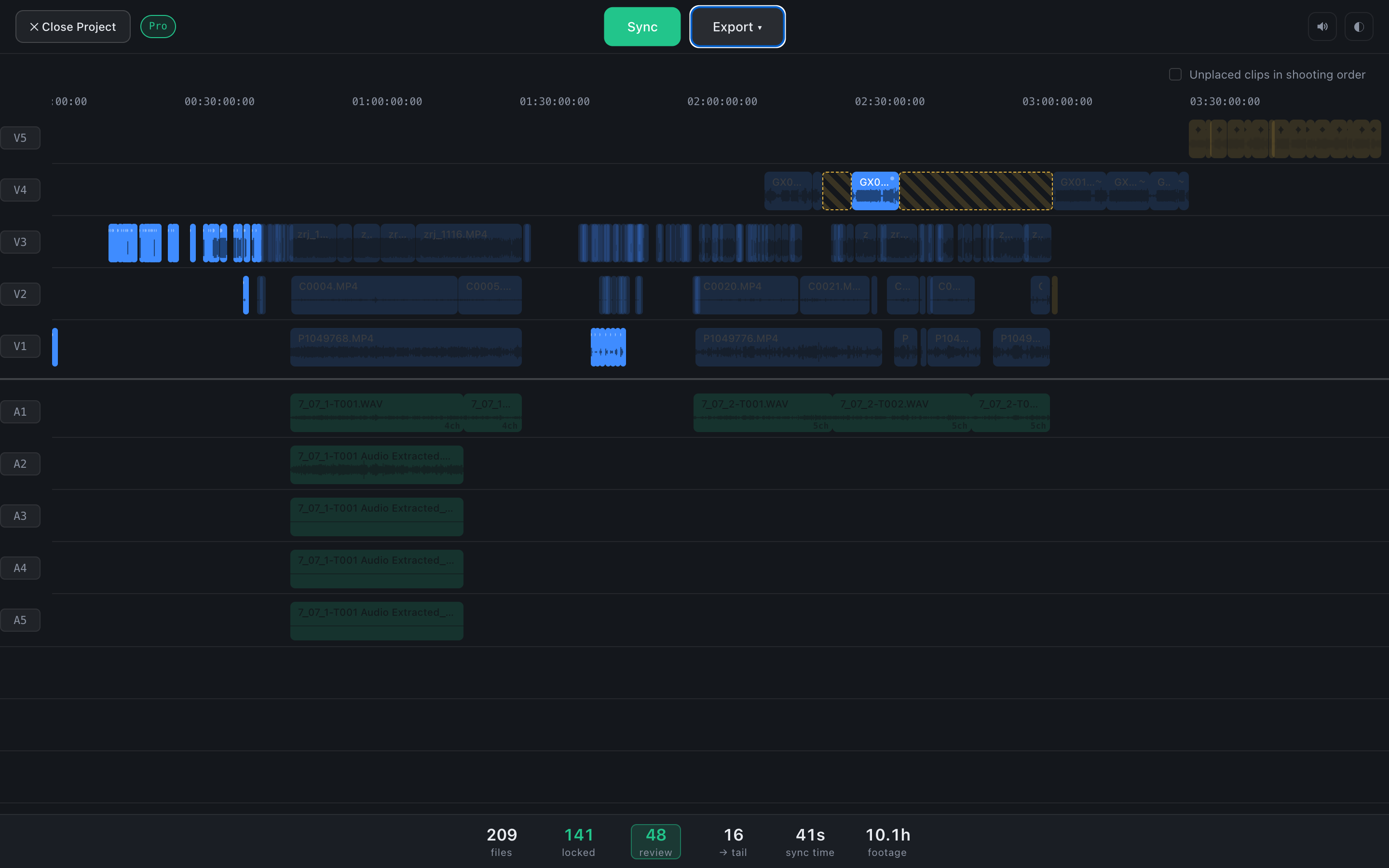This screenshot has height=868, width=1389.
Task: Select the Audio Extracted clip on A5
Action: tap(377, 621)
